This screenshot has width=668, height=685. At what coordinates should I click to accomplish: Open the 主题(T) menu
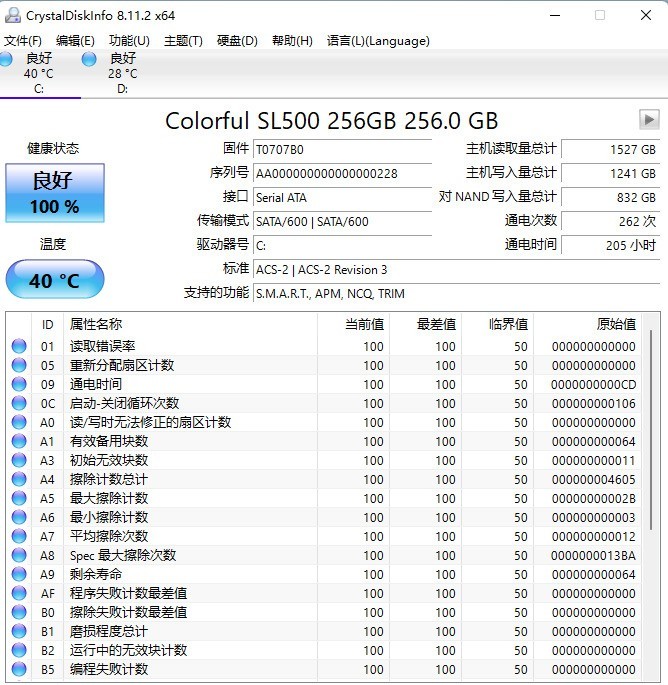click(183, 41)
